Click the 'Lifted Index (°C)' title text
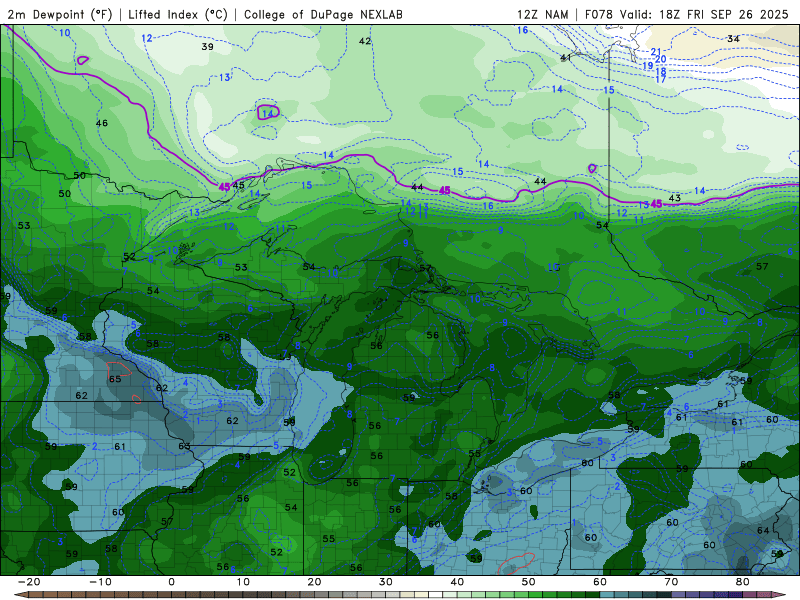 point(178,15)
